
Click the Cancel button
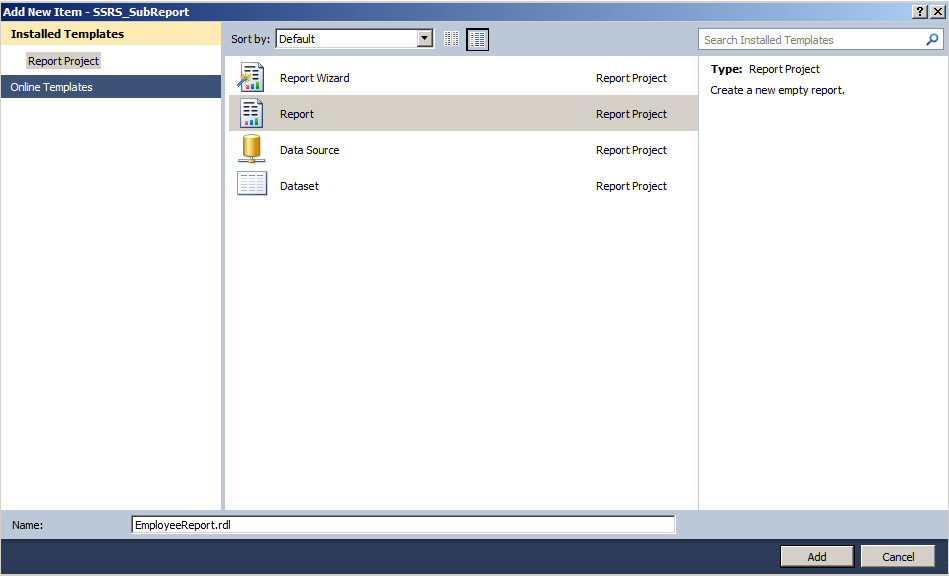click(898, 557)
